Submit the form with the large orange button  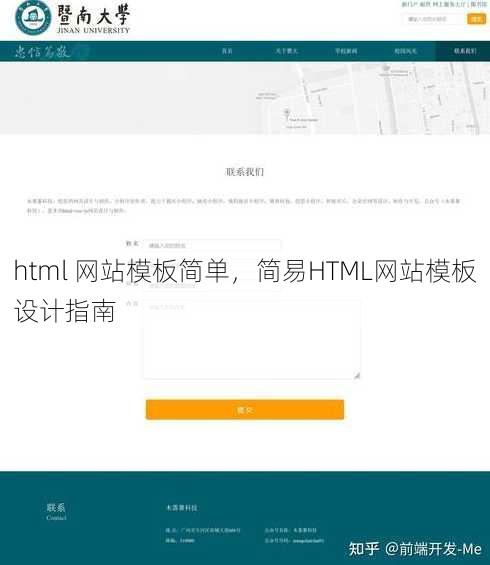[245, 409]
